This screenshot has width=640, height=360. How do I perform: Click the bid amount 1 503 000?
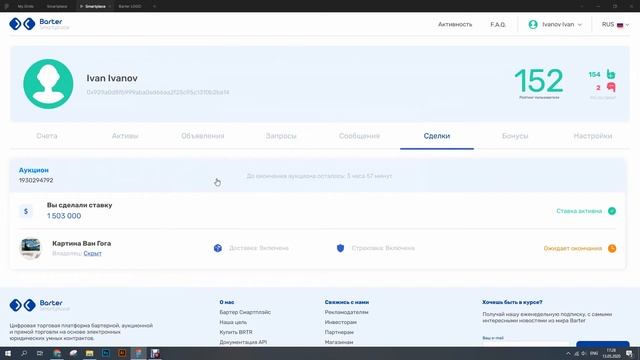[x=64, y=216]
